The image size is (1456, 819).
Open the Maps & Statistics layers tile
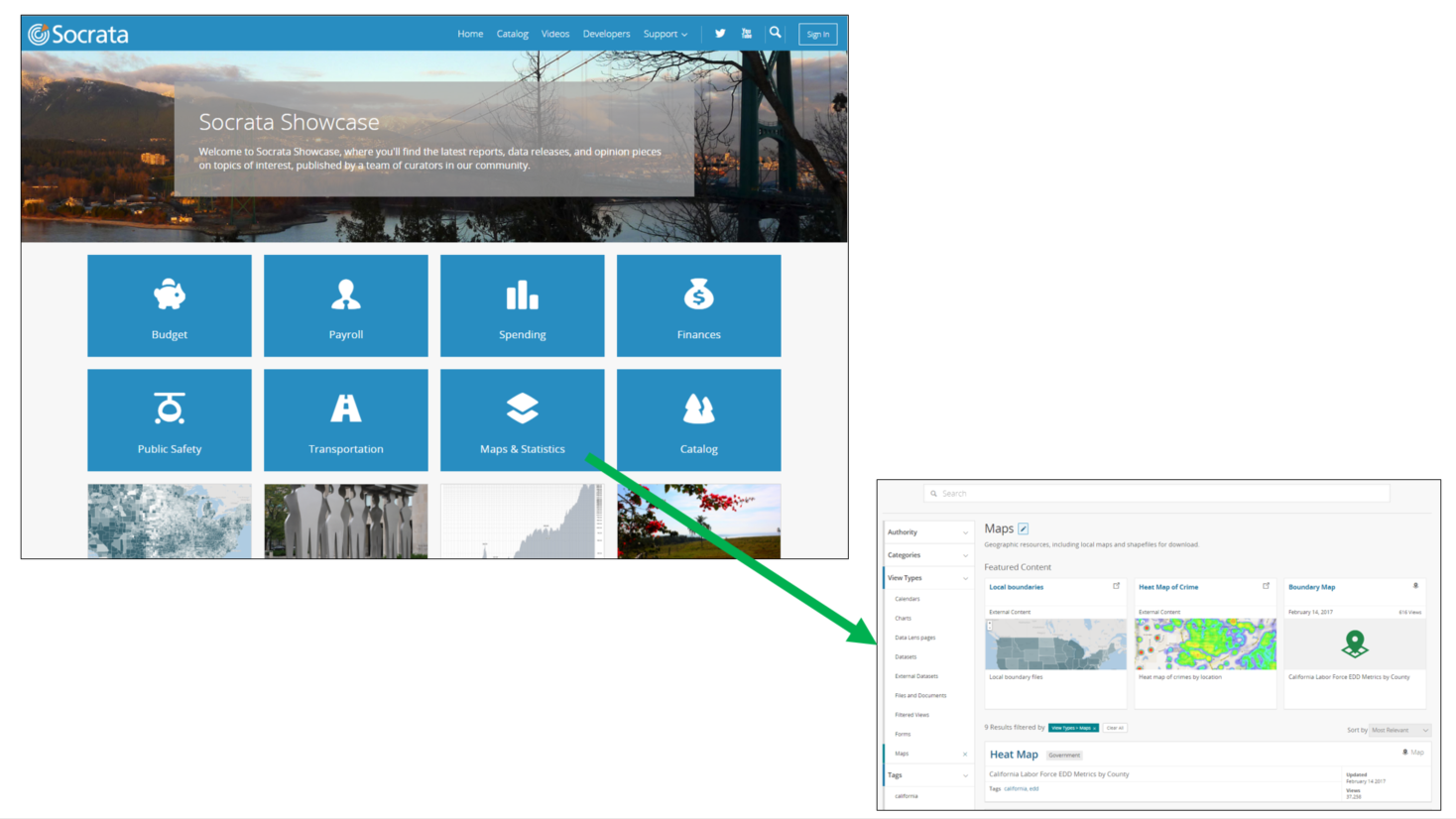coord(523,420)
